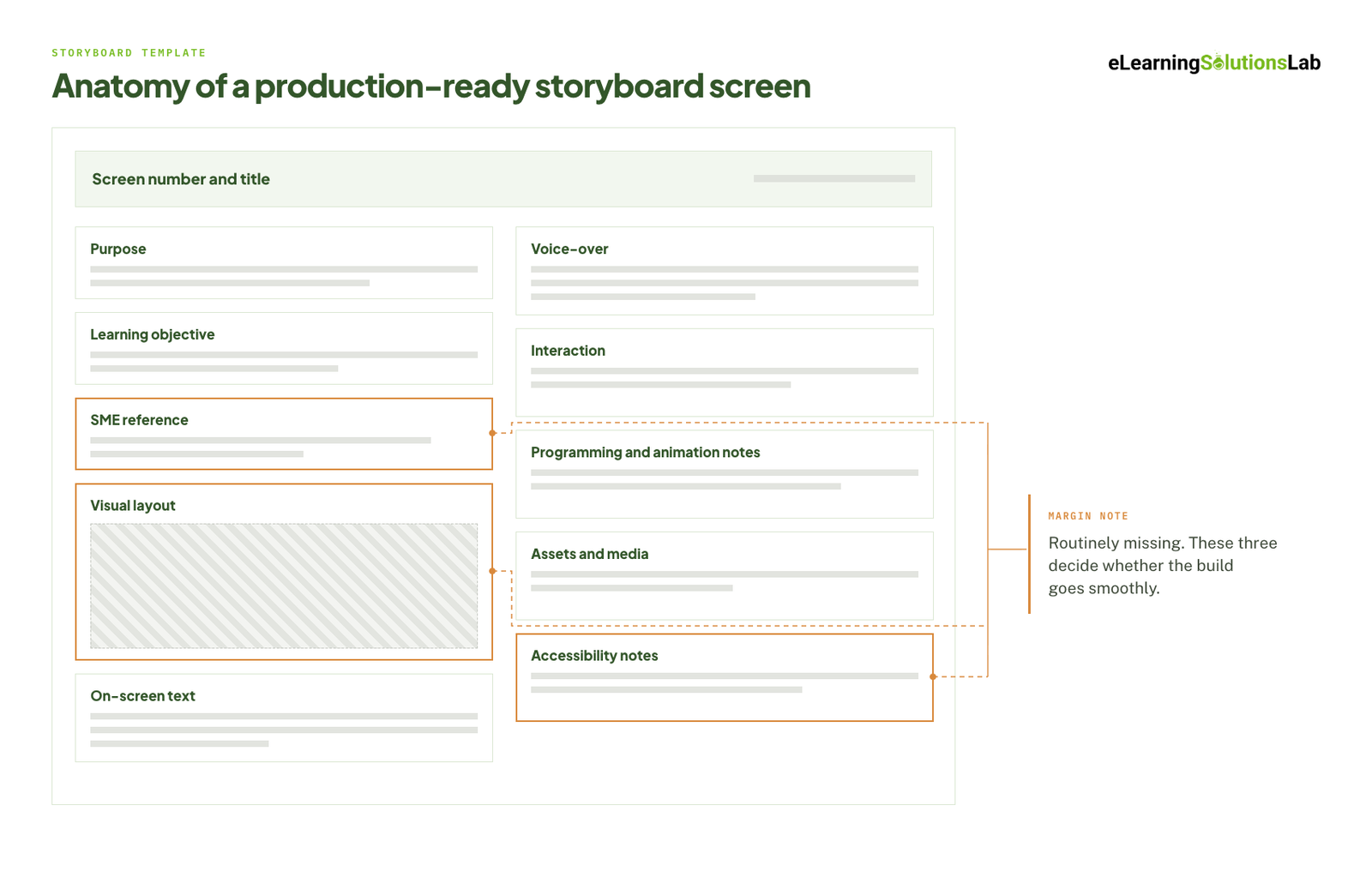Select the "Routinely missing" margin note text
The height and width of the screenshot is (871, 1372).
click(x=1163, y=566)
